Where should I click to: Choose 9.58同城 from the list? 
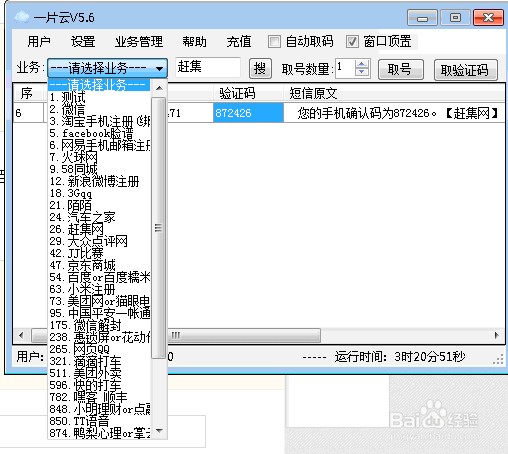pyautogui.click(x=99, y=169)
